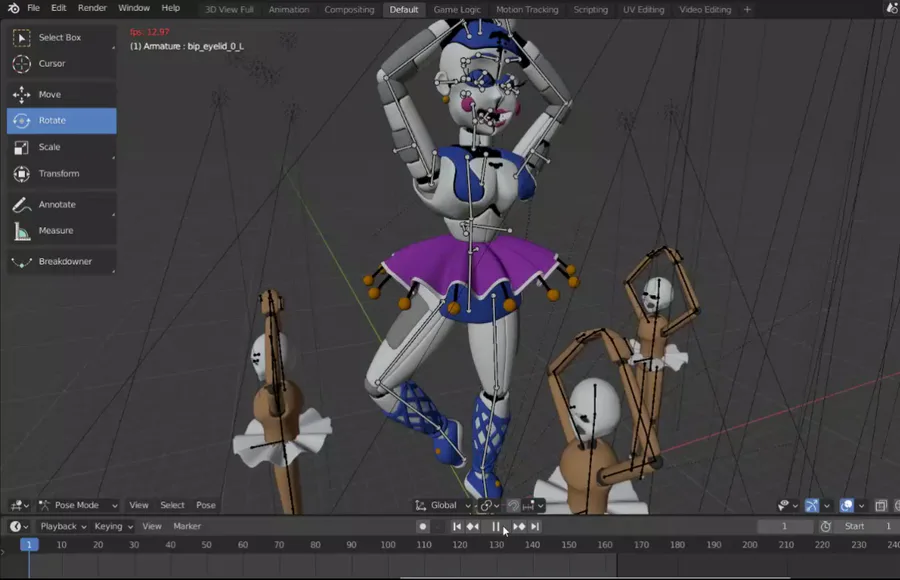Toggle X-ray view in viewport header

point(881,505)
